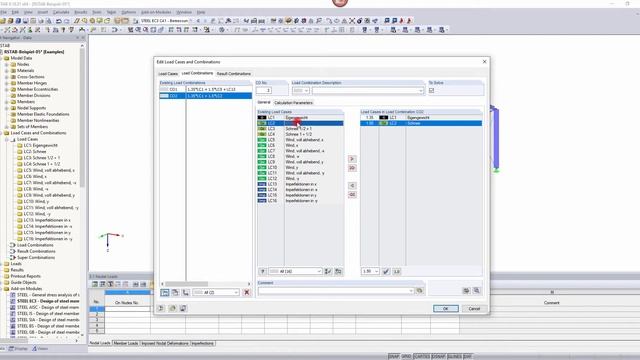This screenshot has height=360, width=640.
Task: Click the help icon below load cases list
Action: point(262,271)
